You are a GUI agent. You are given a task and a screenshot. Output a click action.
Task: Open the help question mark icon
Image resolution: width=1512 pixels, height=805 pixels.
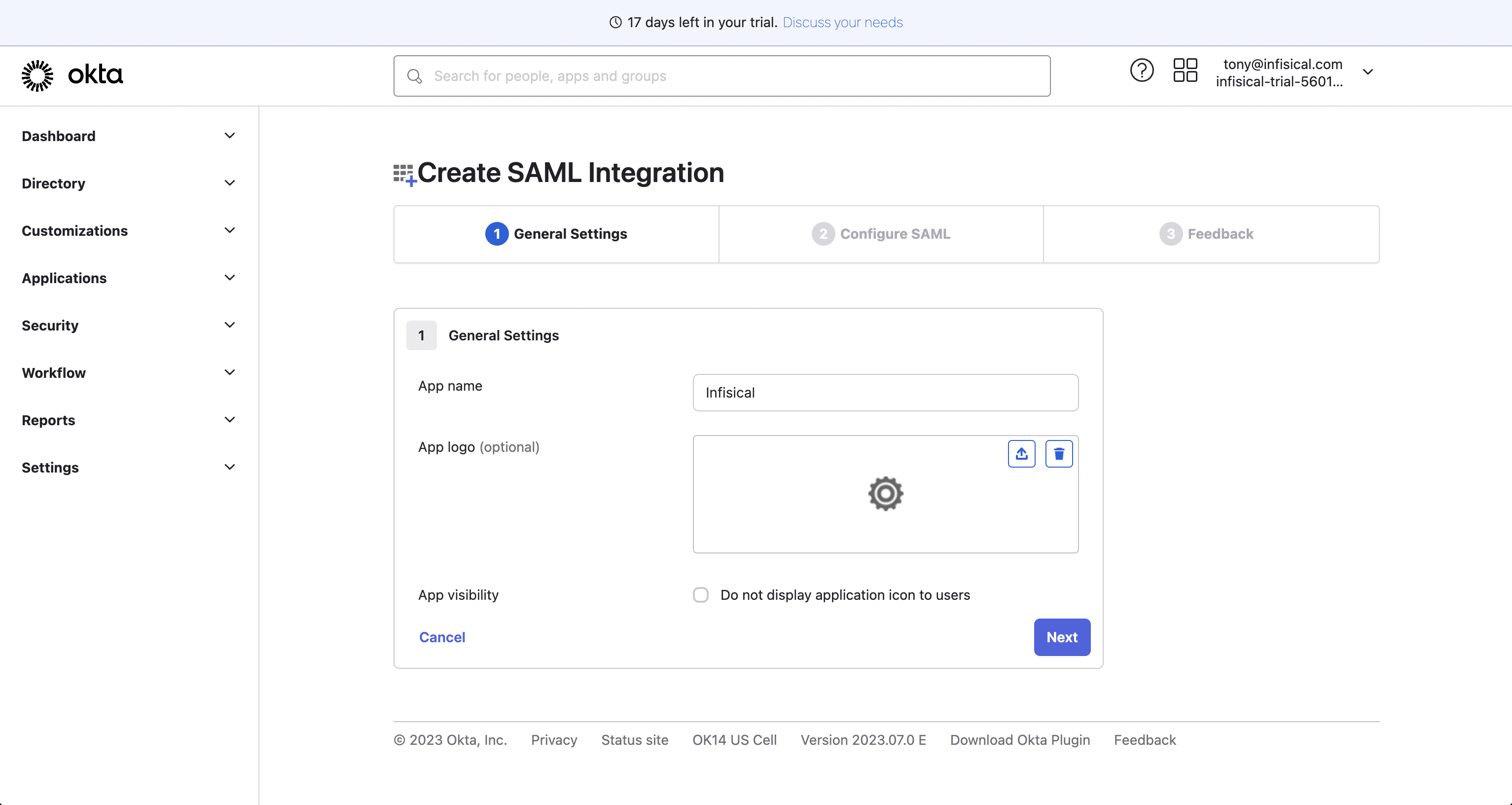tap(1142, 71)
